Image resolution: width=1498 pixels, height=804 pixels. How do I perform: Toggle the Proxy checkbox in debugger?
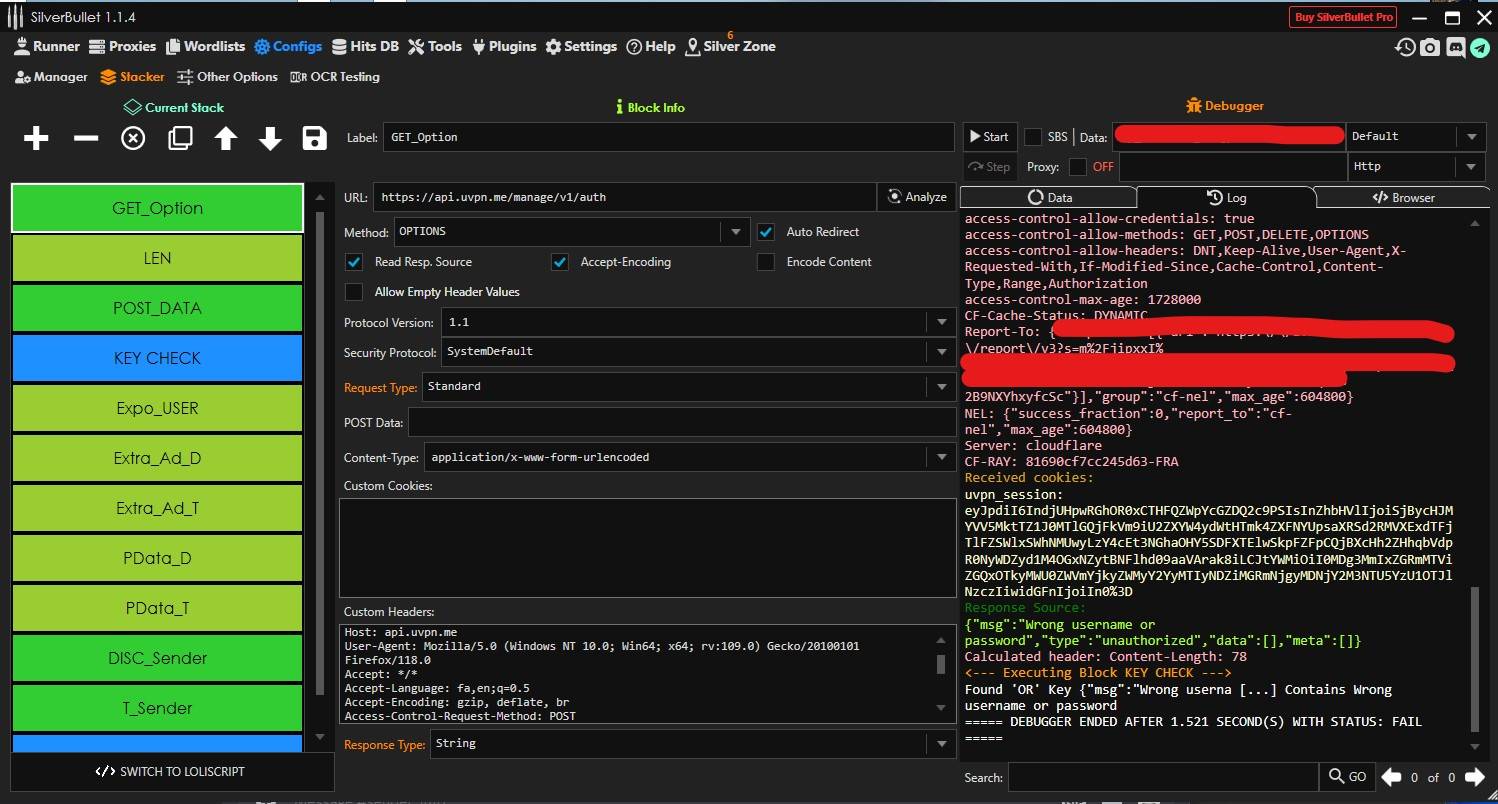click(x=1077, y=167)
